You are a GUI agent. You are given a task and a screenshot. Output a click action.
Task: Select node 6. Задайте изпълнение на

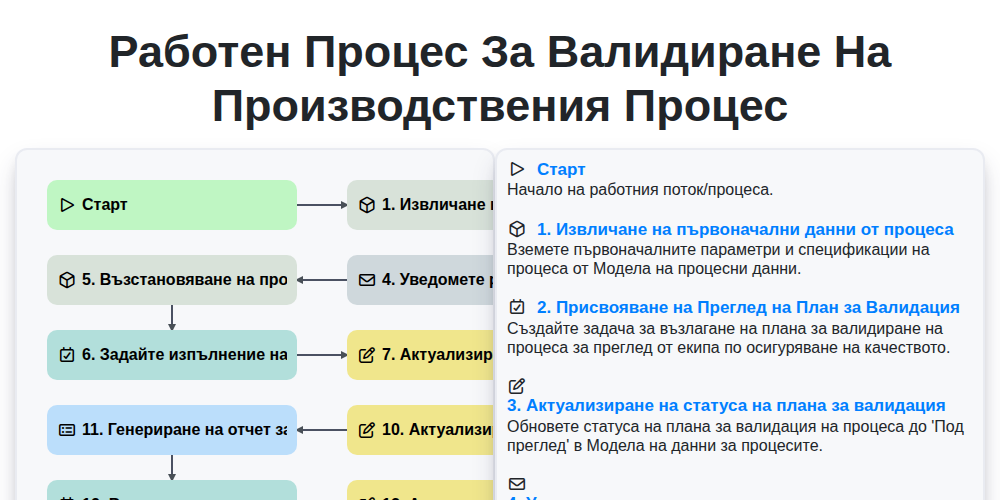click(172, 355)
